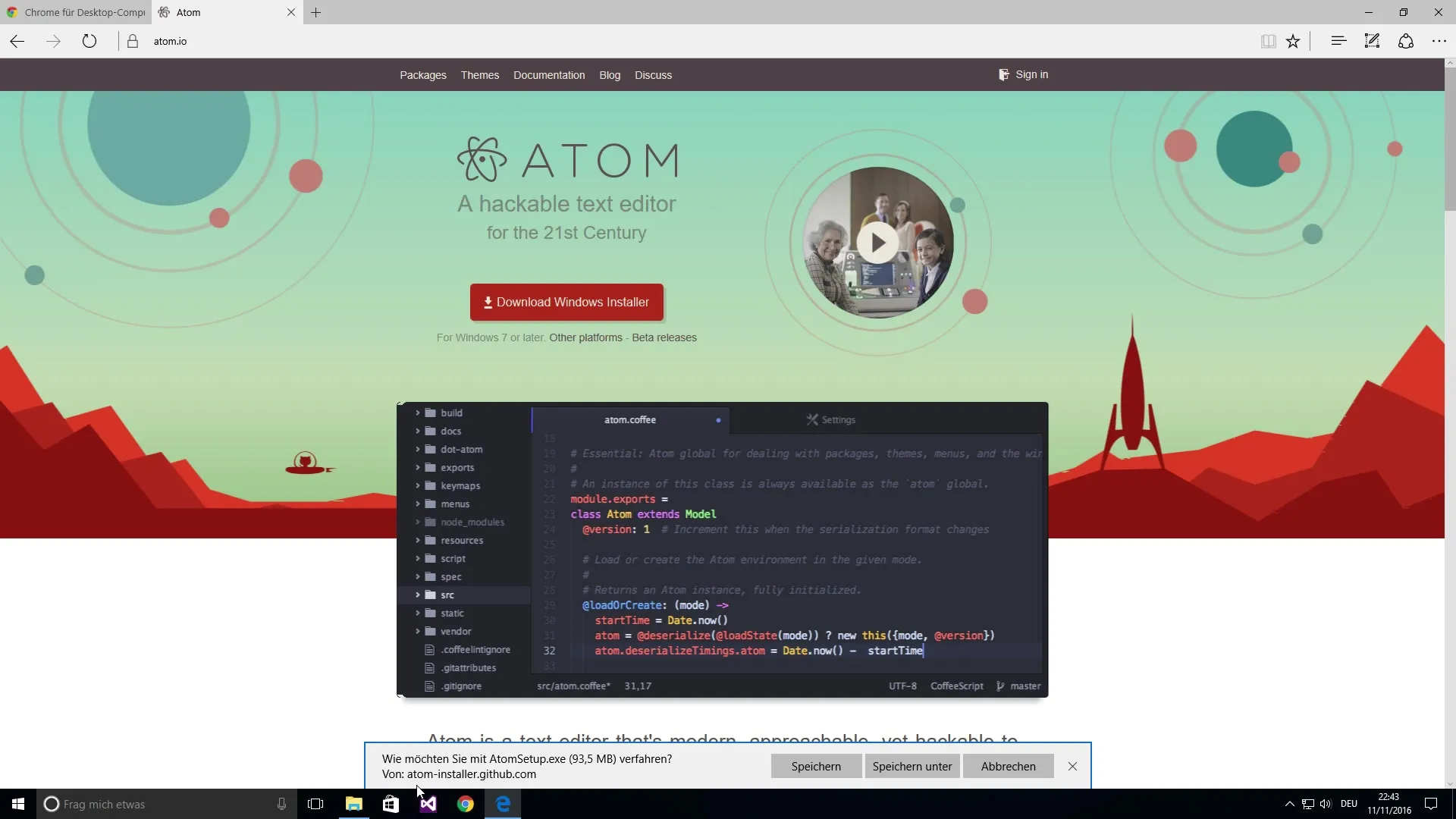1456x819 pixels.
Task: Show hidden system tray icons
Action: pyautogui.click(x=1289, y=804)
